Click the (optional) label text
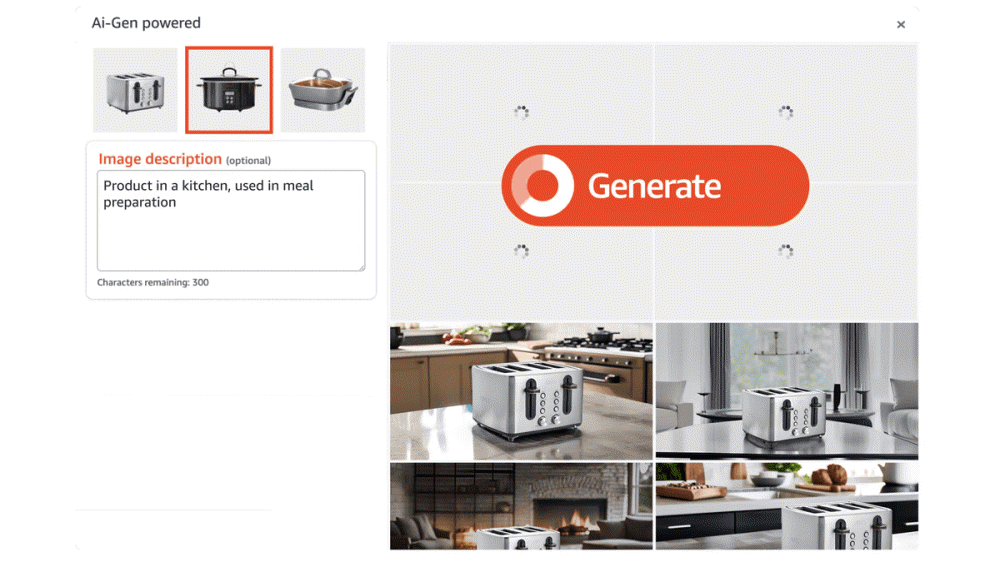This screenshot has height=562, width=1000. 248,161
